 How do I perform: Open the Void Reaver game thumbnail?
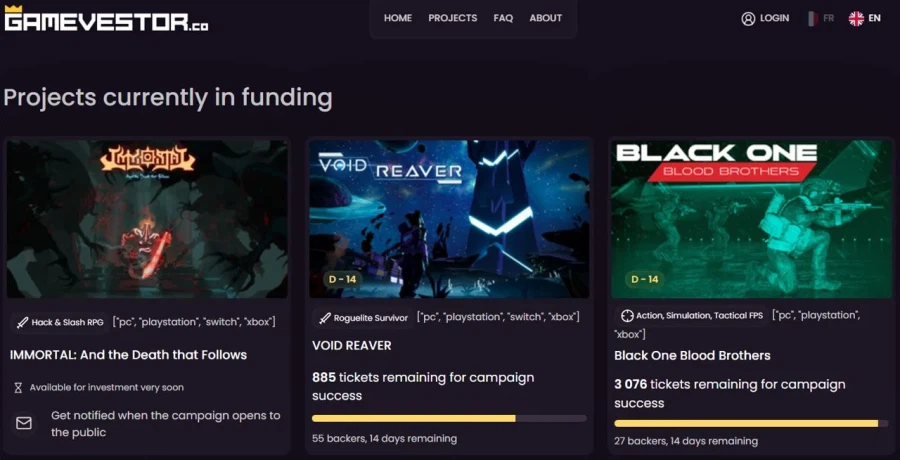click(449, 218)
